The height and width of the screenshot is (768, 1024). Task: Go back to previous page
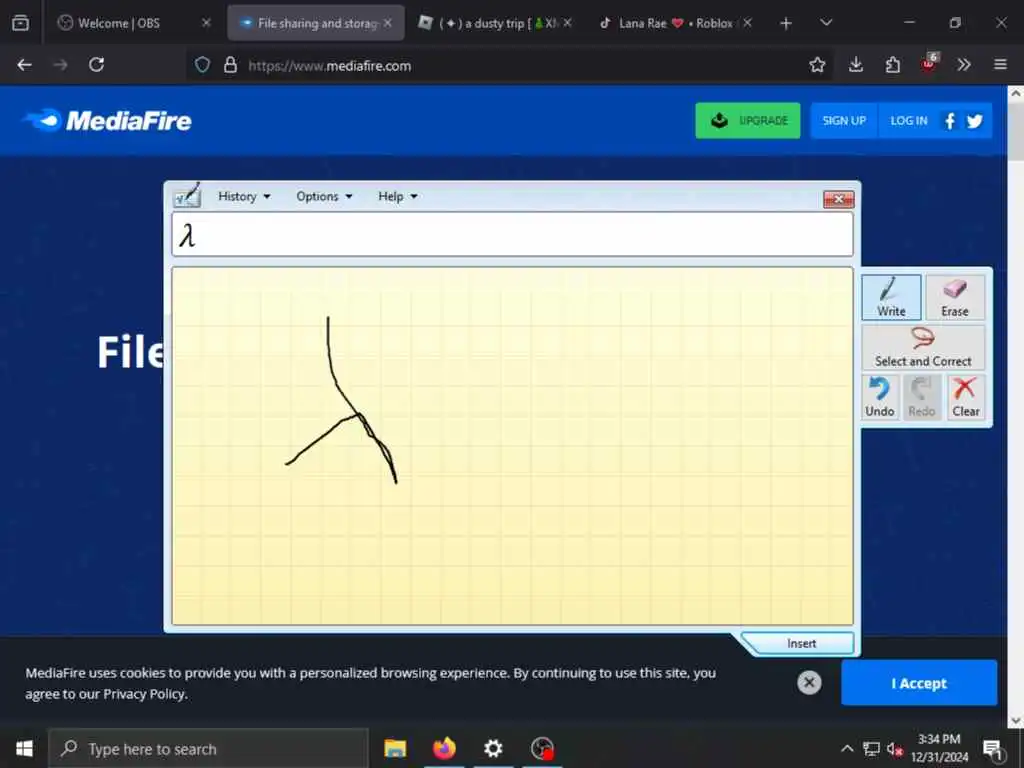tap(24, 65)
